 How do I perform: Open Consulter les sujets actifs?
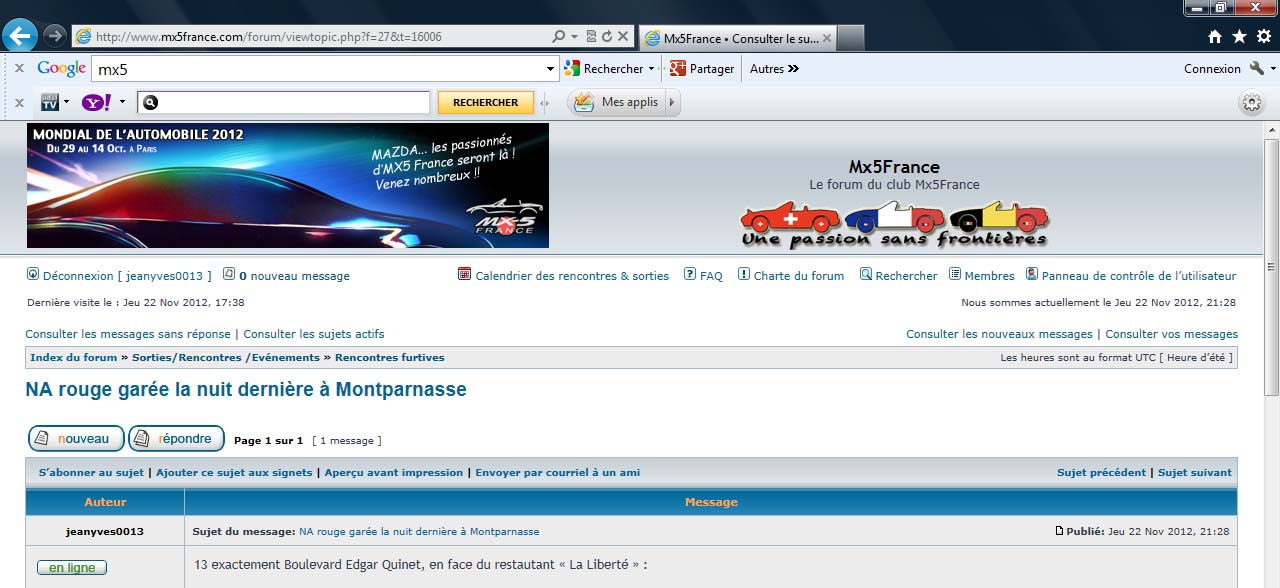(314, 334)
